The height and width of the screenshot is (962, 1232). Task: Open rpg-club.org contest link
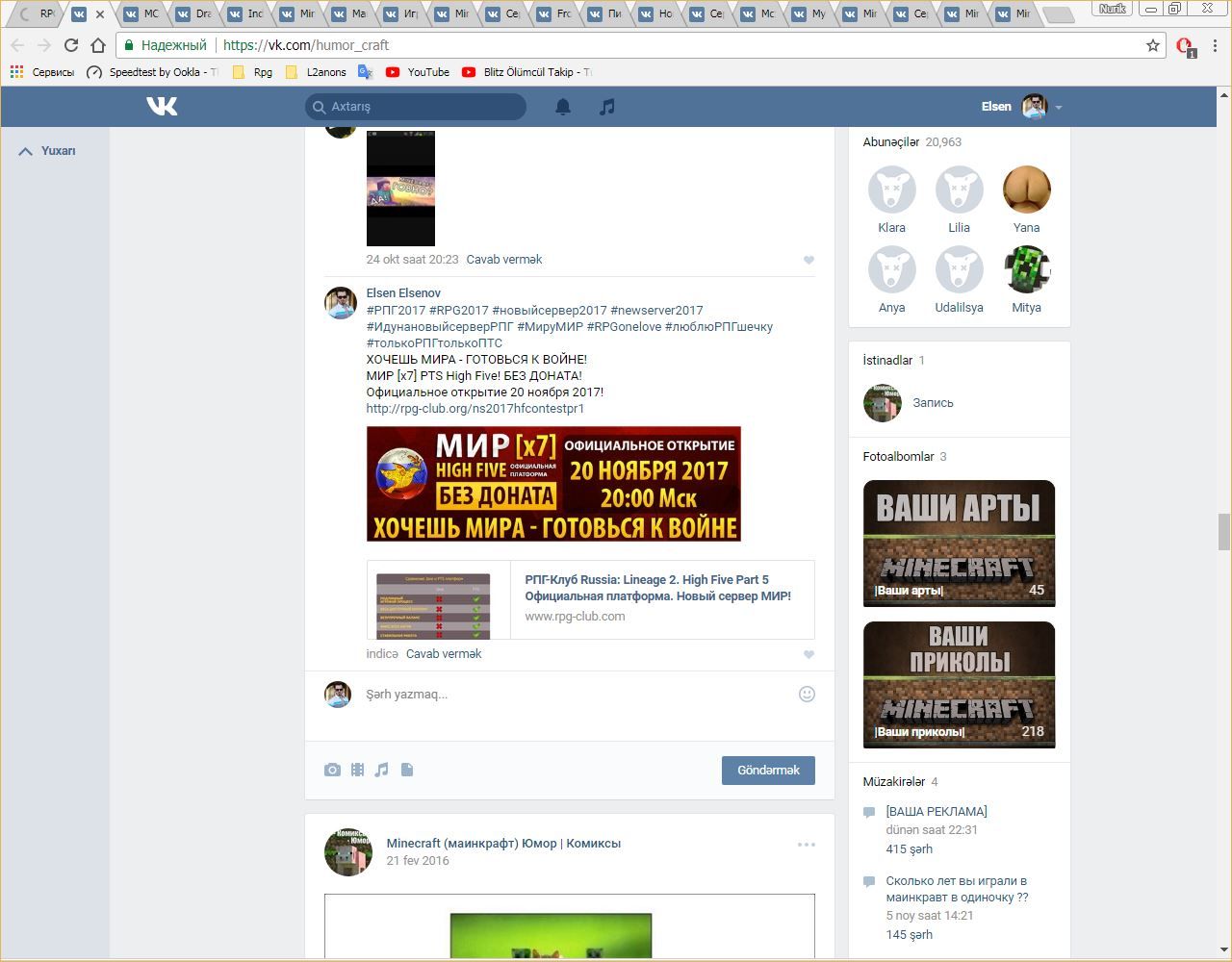coord(475,409)
